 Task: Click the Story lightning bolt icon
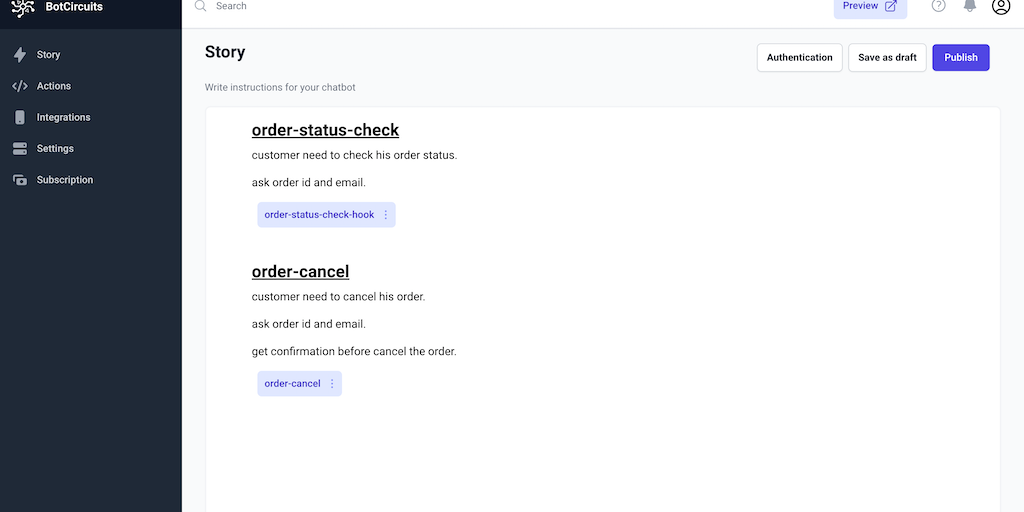point(20,55)
